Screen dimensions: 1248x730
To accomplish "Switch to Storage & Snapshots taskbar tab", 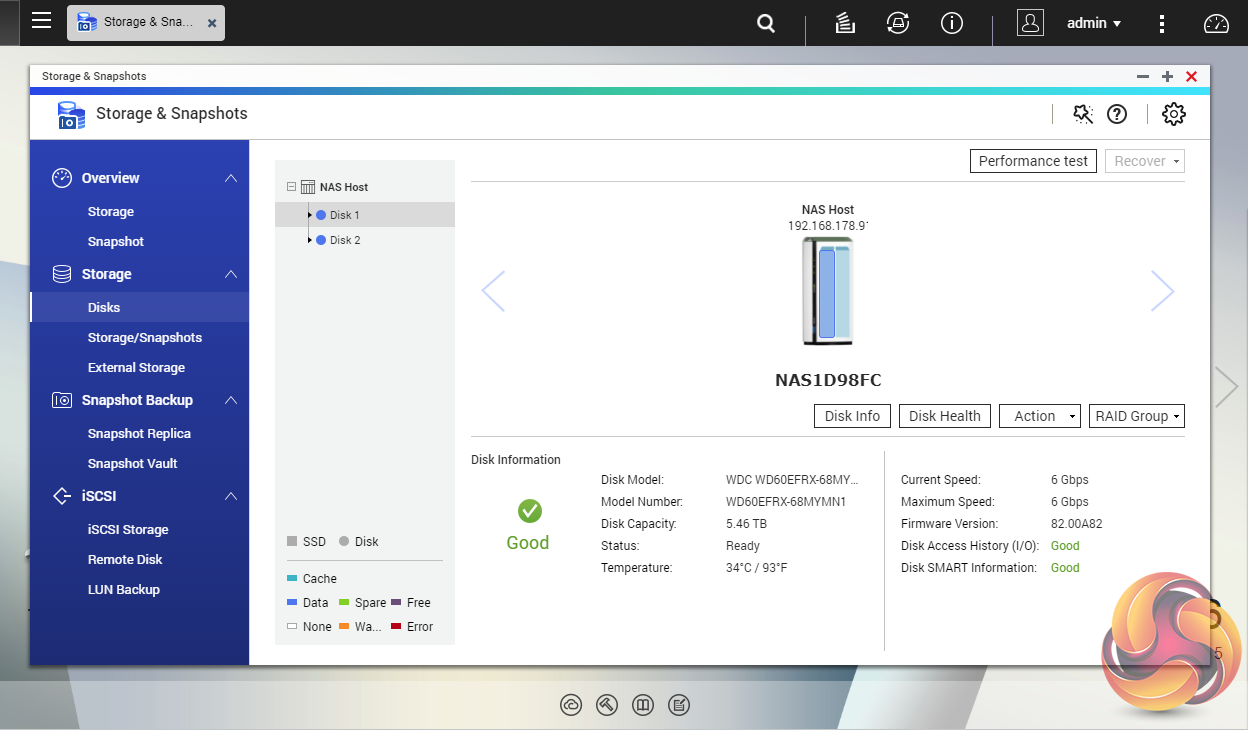I will [146, 22].
